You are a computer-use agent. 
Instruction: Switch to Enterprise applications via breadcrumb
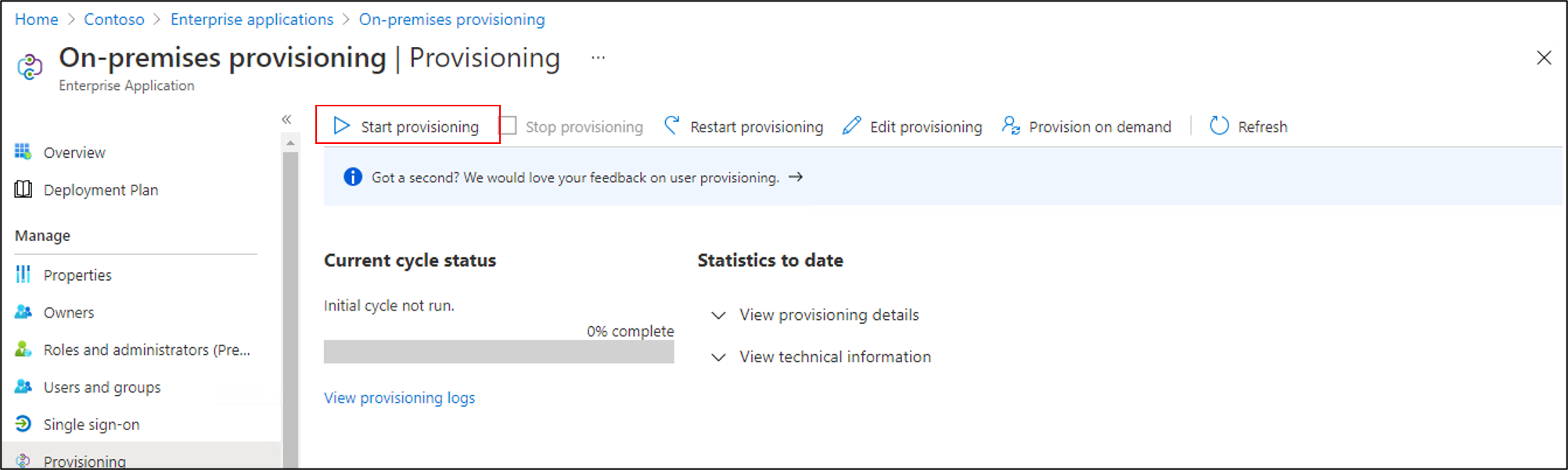point(252,19)
